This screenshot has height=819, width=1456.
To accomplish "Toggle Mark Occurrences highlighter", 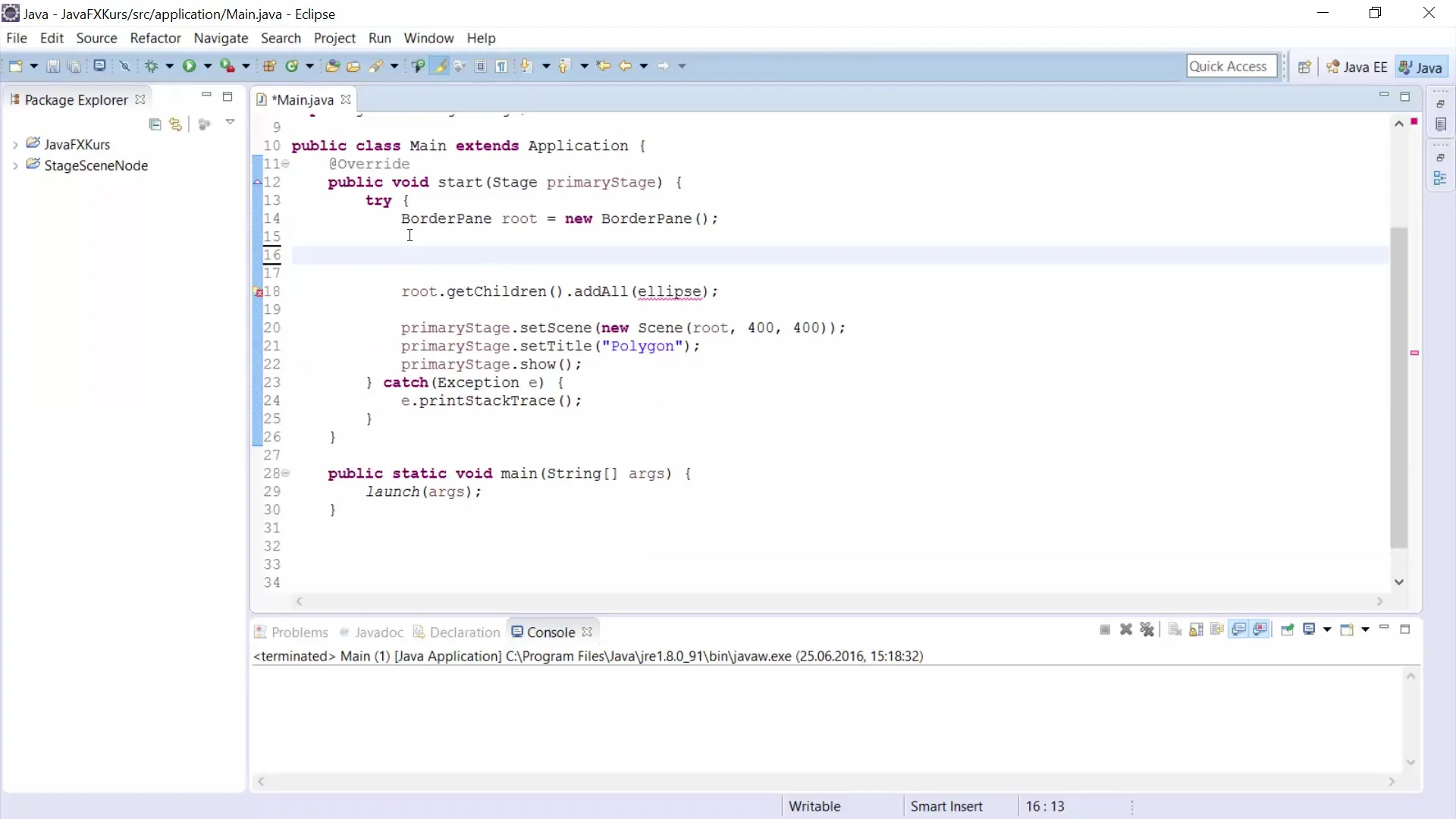I will pyautogui.click(x=439, y=66).
